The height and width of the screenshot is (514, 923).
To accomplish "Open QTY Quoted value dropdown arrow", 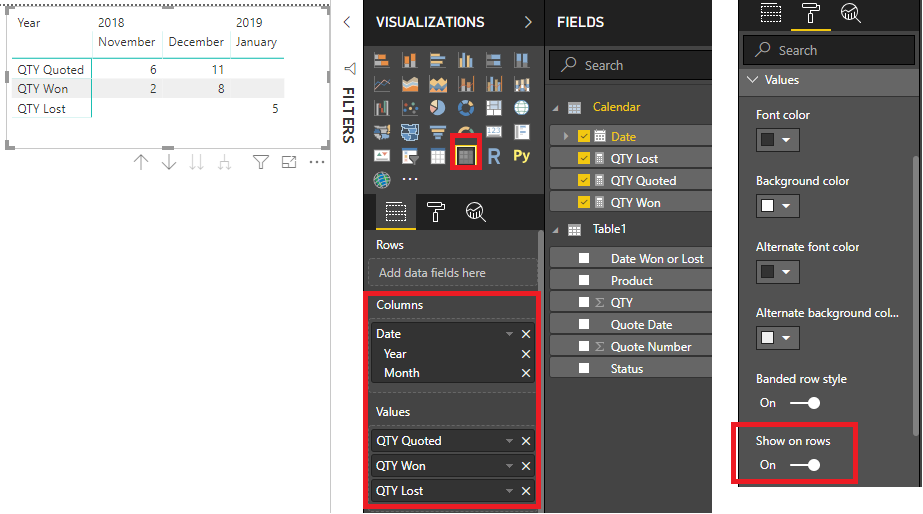I will [x=509, y=441].
